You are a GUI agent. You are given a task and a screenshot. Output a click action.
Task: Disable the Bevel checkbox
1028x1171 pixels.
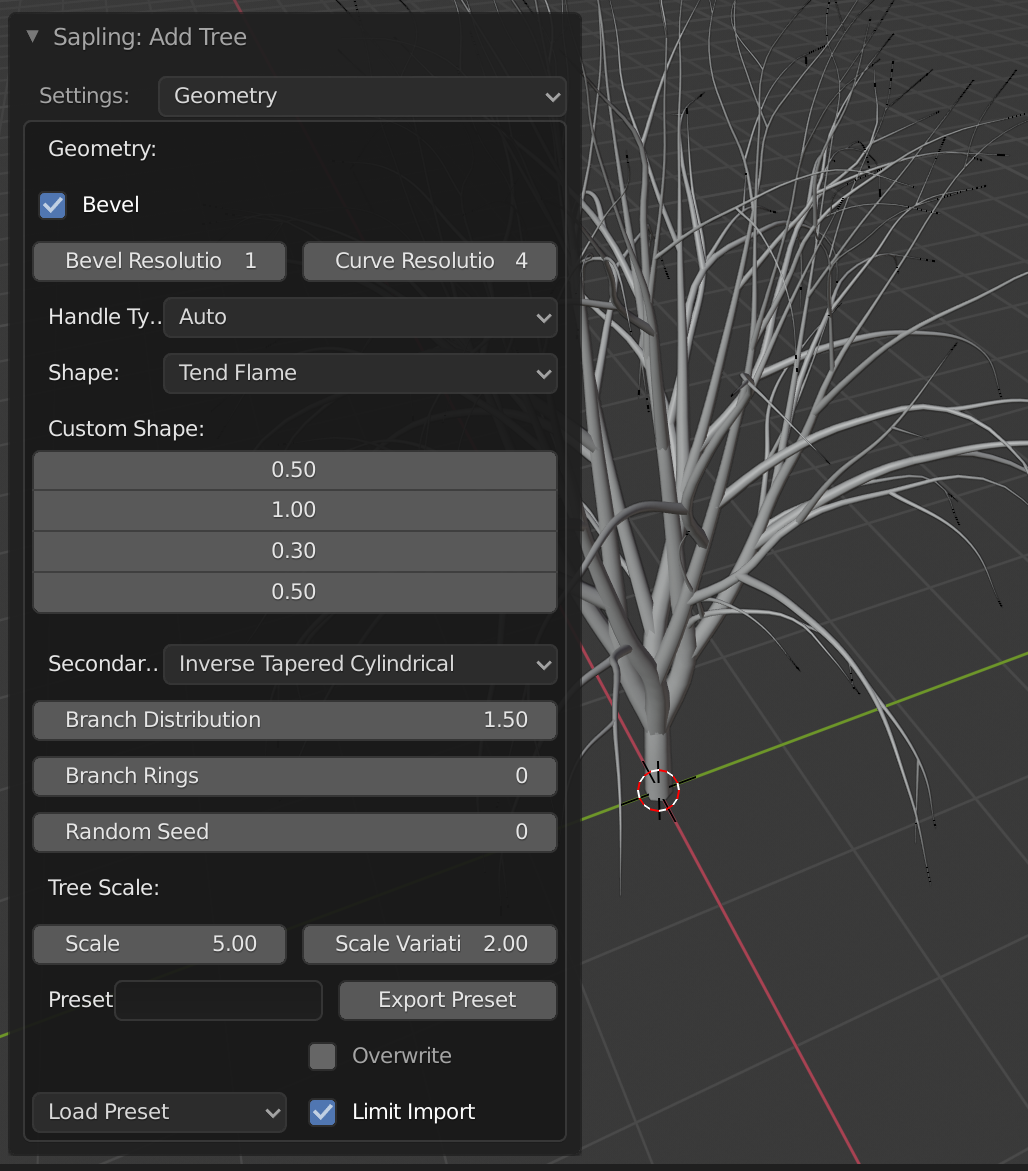(x=53, y=205)
